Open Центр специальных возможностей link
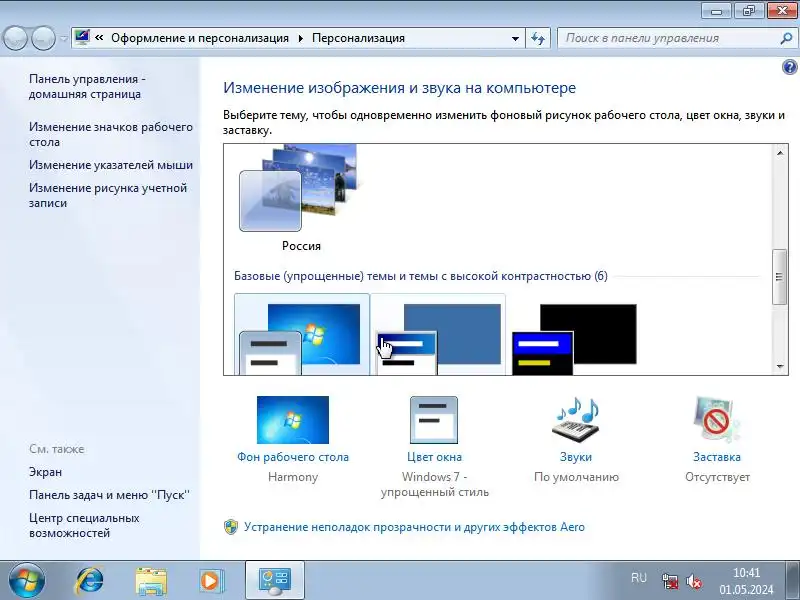This screenshot has height=600, width=800. [84, 525]
